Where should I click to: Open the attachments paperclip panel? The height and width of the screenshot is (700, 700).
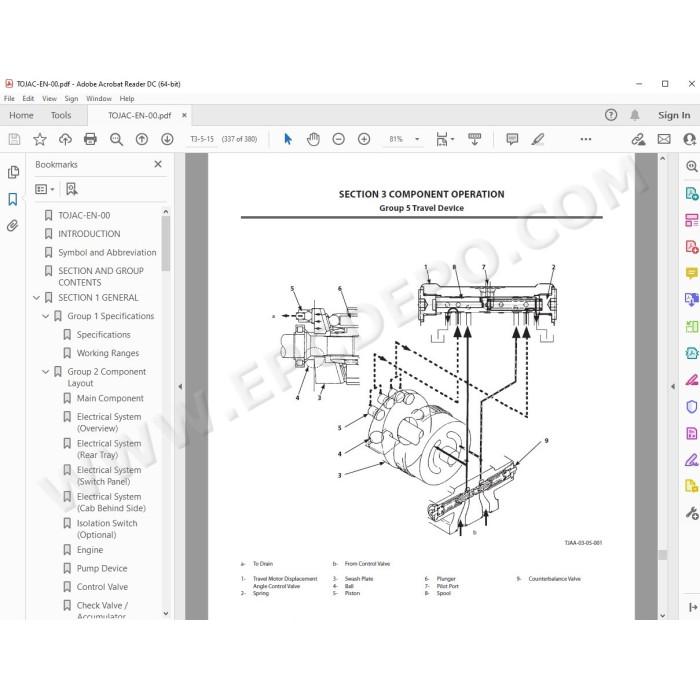(12, 225)
